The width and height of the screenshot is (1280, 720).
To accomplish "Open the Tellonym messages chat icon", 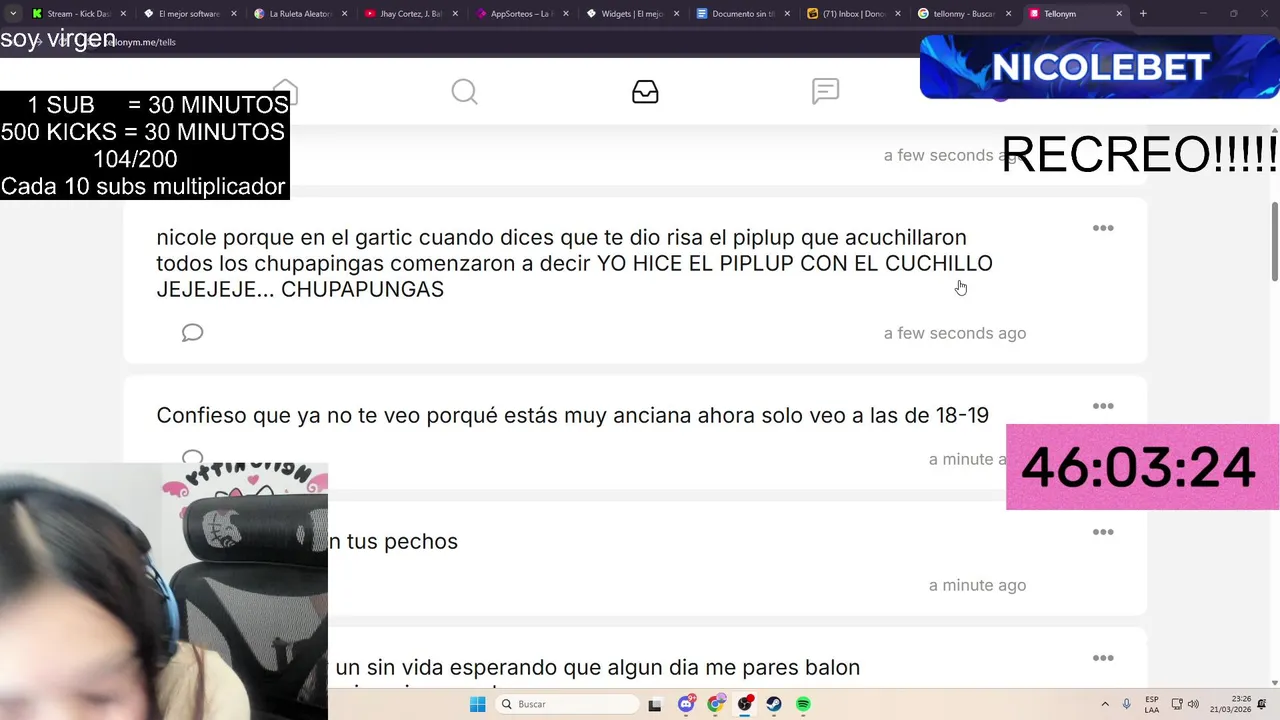I will point(825,92).
